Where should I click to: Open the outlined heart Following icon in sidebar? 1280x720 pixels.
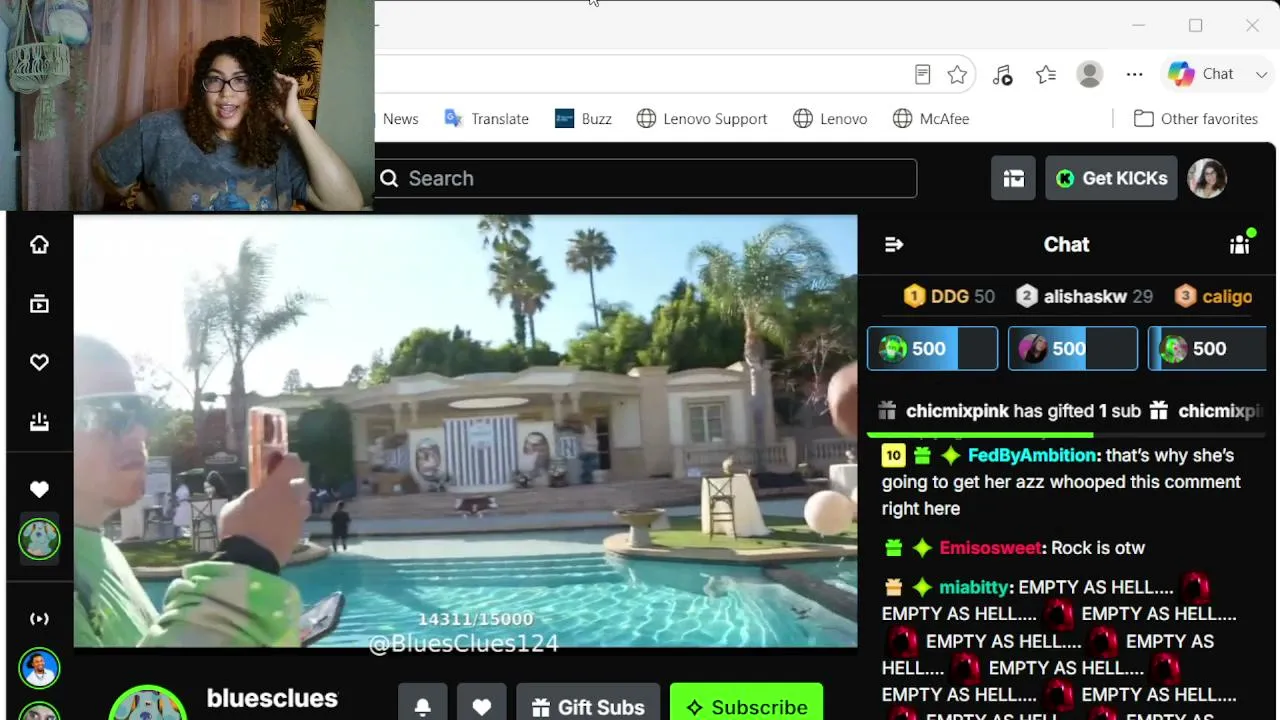pyautogui.click(x=39, y=362)
